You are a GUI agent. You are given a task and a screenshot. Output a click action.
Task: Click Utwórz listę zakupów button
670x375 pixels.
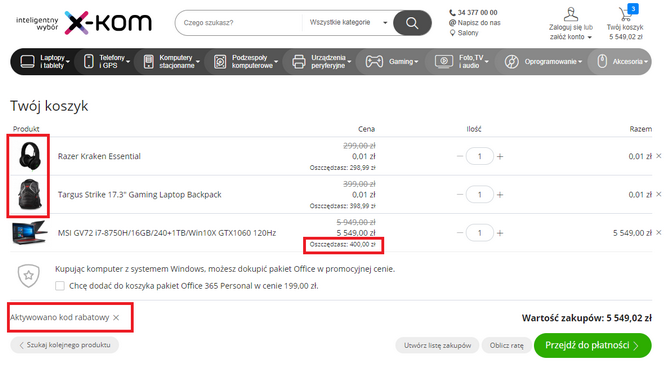click(x=438, y=345)
